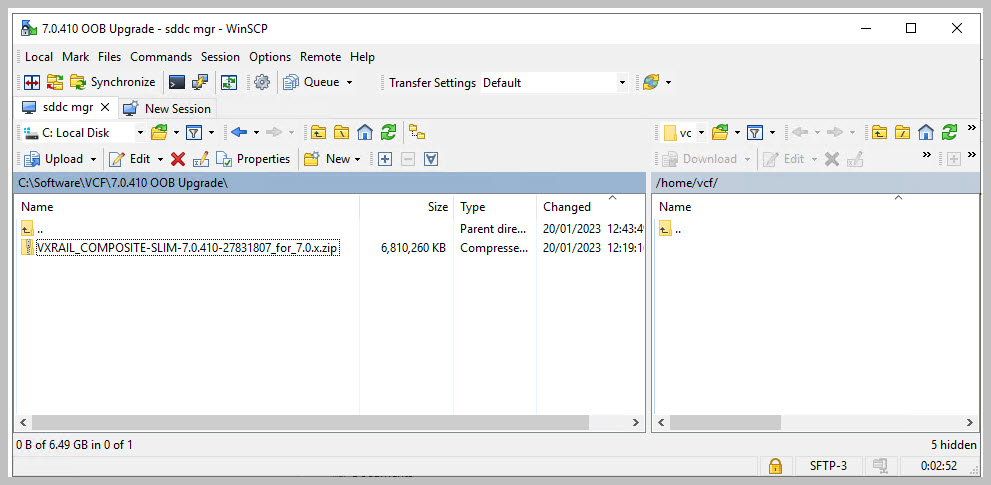Expand the C: Local Disk drive dropdown

point(140,132)
